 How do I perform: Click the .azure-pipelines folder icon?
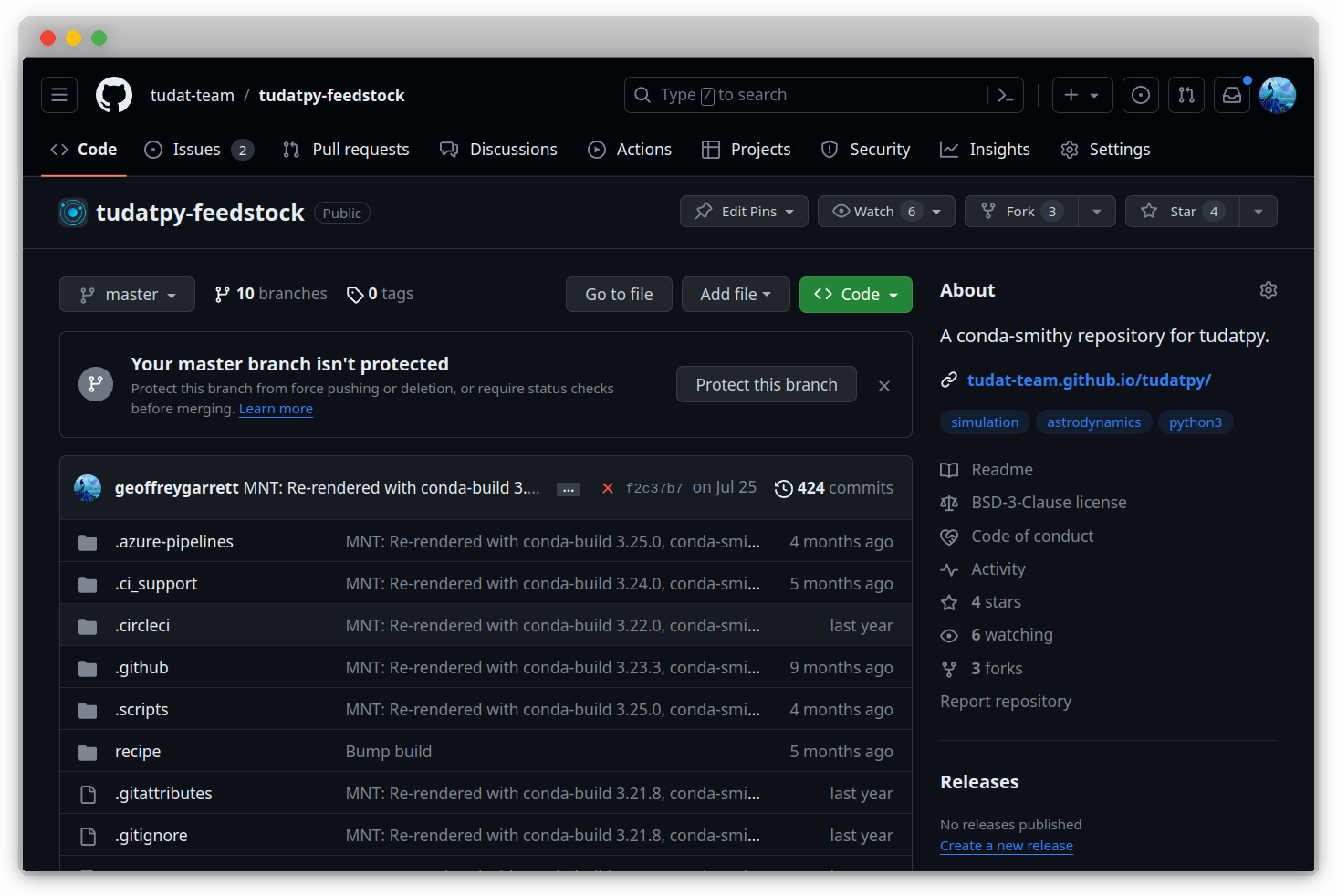pyautogui.click(x=88, y=543)
